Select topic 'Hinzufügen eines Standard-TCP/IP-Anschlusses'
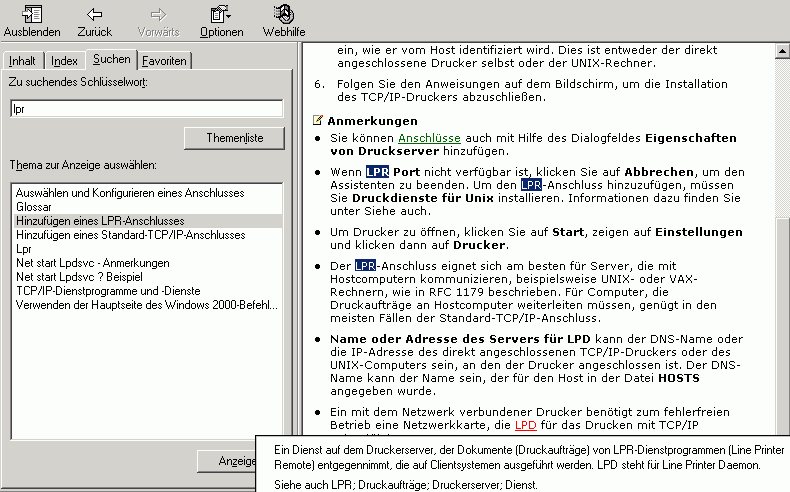This screenshot has height=492, width=790. coord(146,235)
